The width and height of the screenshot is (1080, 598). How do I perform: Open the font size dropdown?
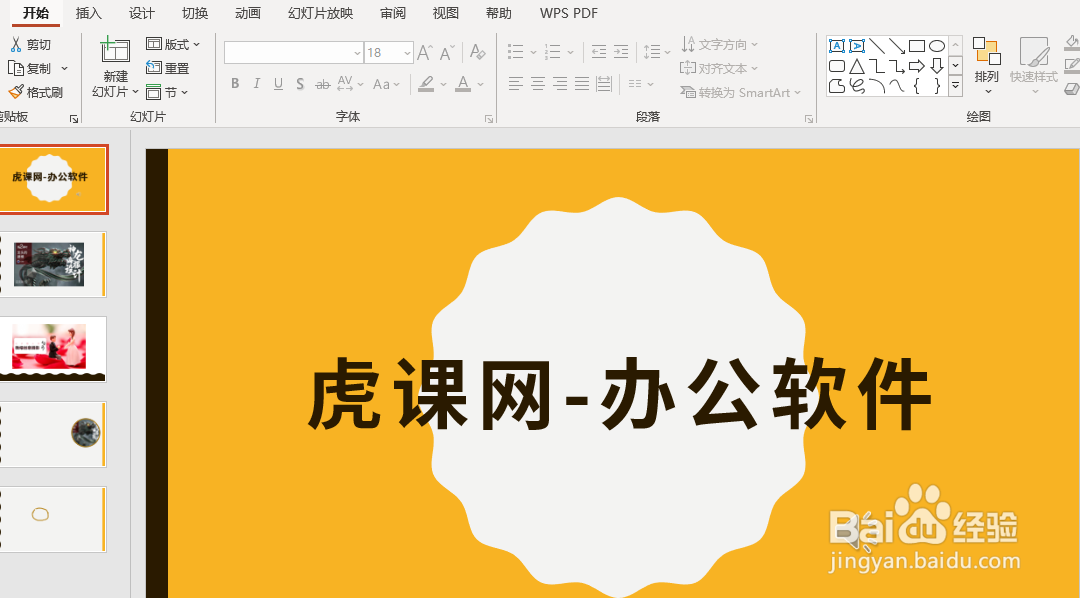pos(406,51)
